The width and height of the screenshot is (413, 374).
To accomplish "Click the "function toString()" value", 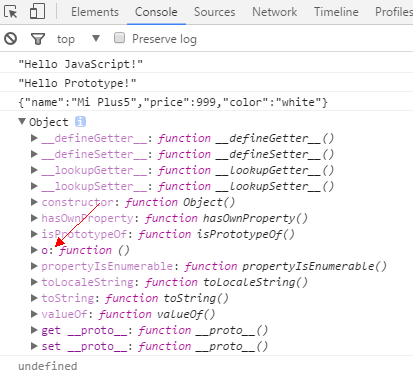I will 167,298.
